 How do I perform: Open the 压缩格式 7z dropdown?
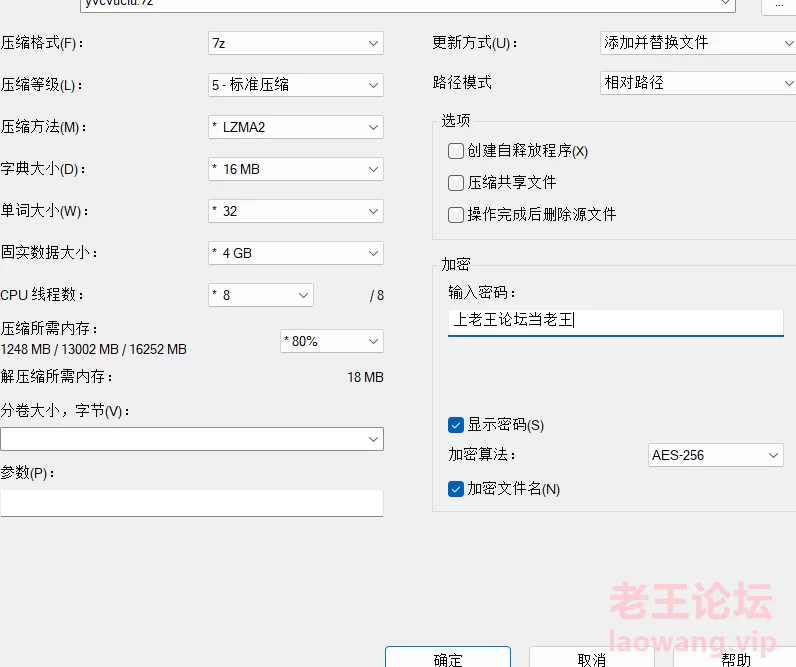pos(295,43)
